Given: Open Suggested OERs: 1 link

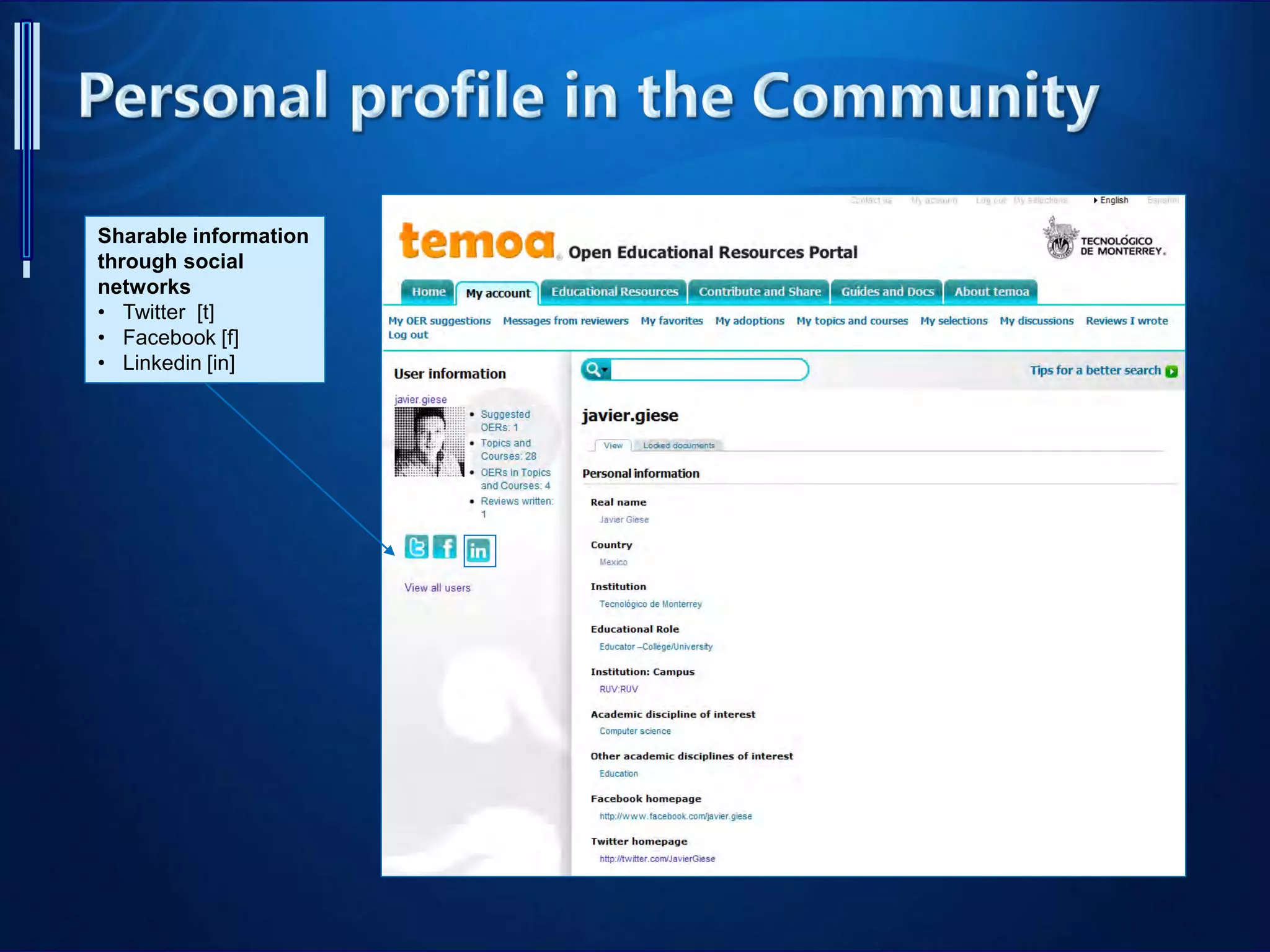Looking at the screenshot, I should (505, 421).
